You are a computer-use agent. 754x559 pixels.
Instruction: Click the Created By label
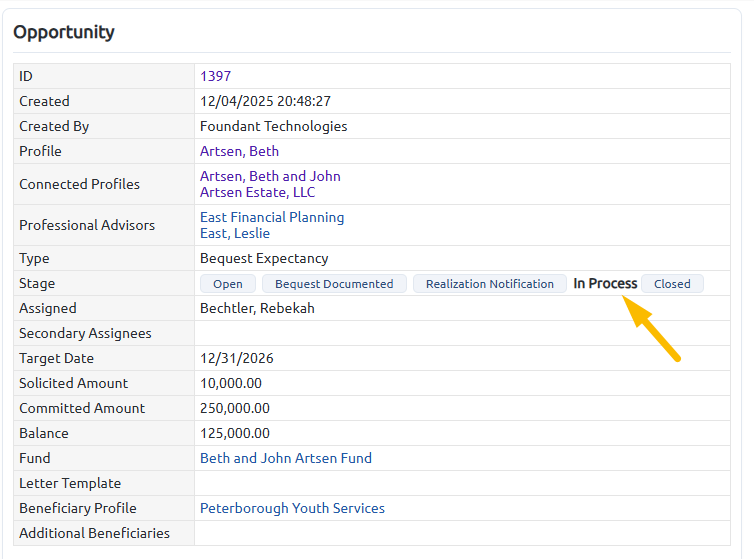pos(54,126)
